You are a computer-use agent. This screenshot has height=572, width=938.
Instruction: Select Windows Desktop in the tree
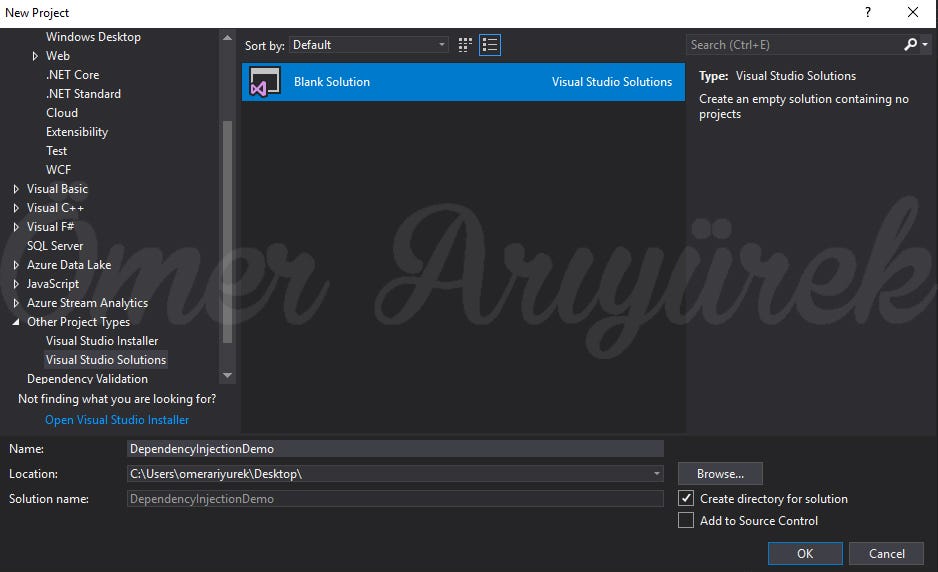pyautogui.click(x=93, y=36)
